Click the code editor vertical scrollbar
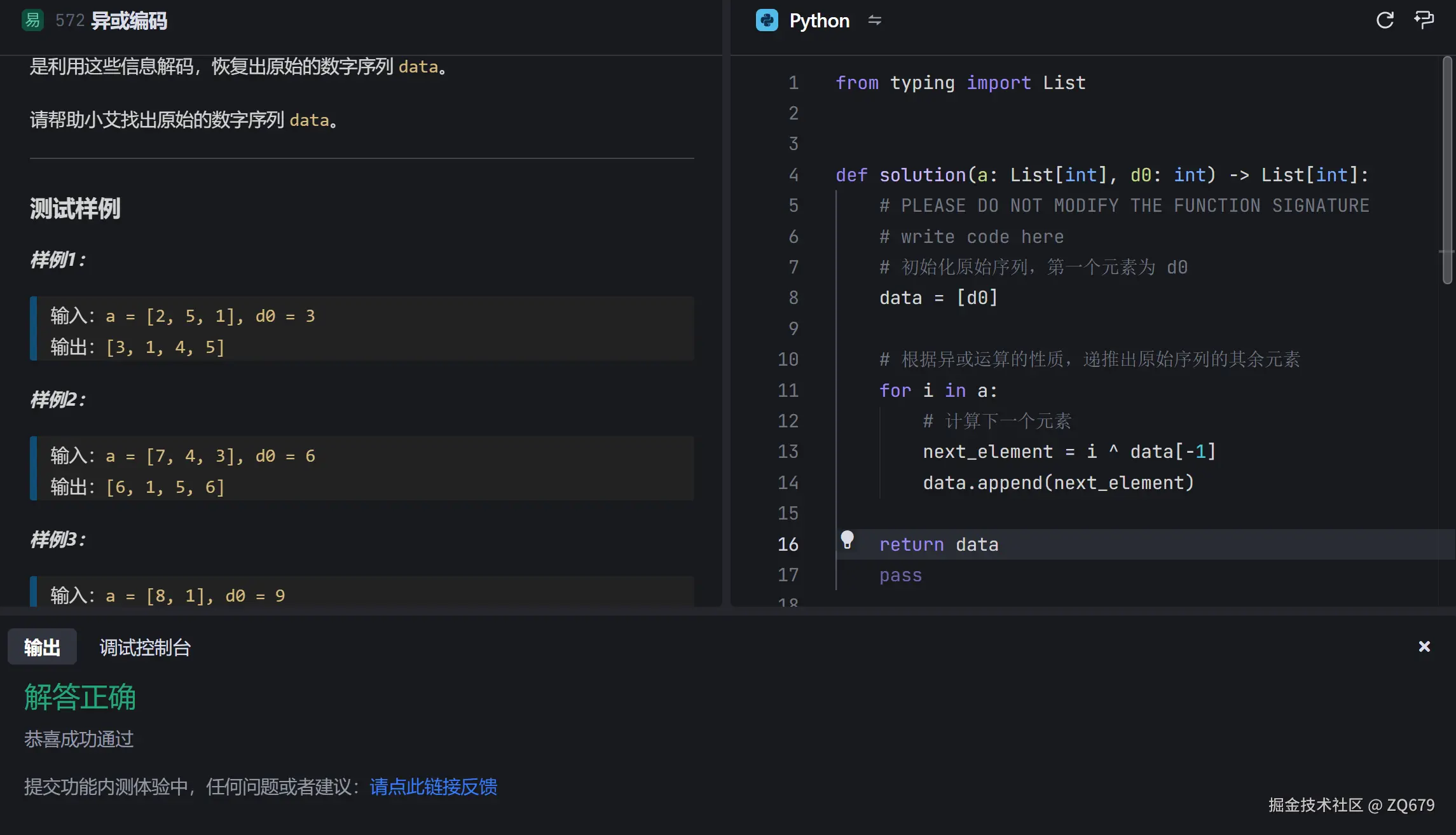This screenshot has height=835, width=1456. 1447,169
